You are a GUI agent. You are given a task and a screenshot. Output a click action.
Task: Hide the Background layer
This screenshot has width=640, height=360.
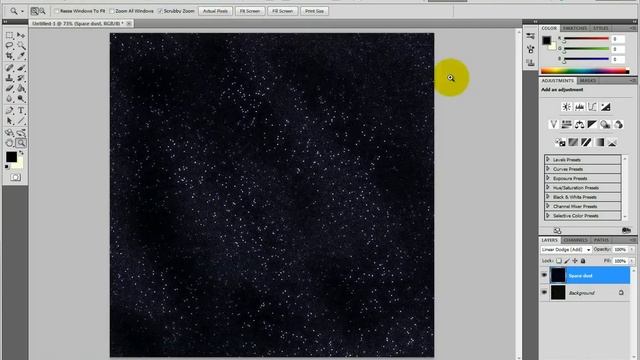tap(544, 293)
